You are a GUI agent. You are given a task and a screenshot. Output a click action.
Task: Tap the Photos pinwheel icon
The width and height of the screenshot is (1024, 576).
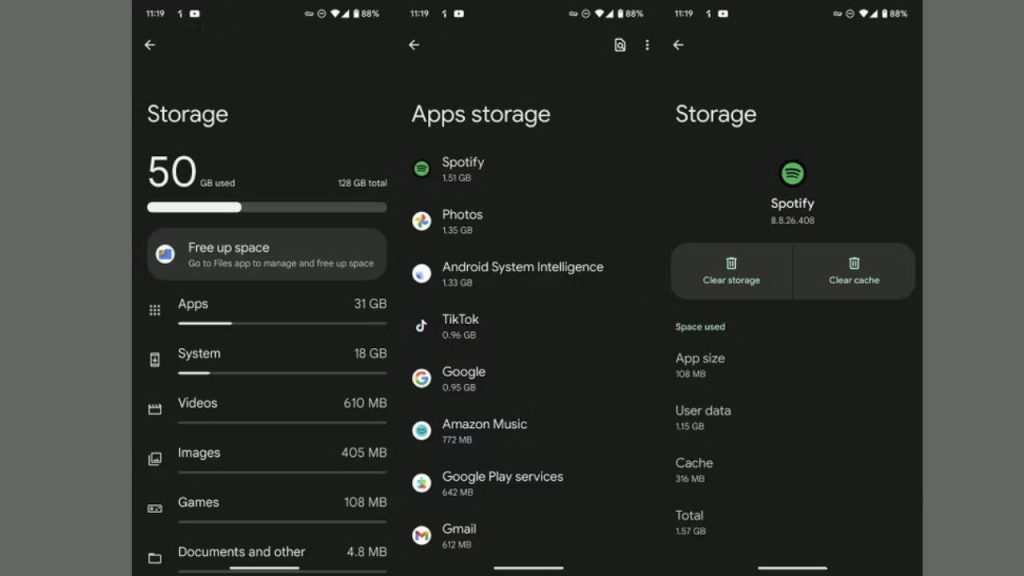tap(422, 221)
